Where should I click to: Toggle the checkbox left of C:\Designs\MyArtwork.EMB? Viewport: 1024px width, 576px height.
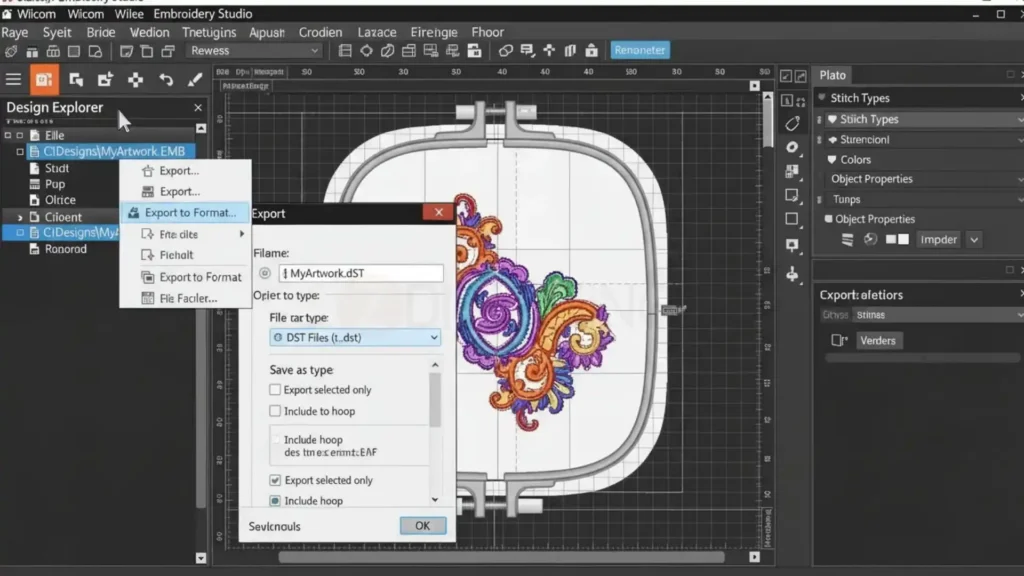coord(20,152)
